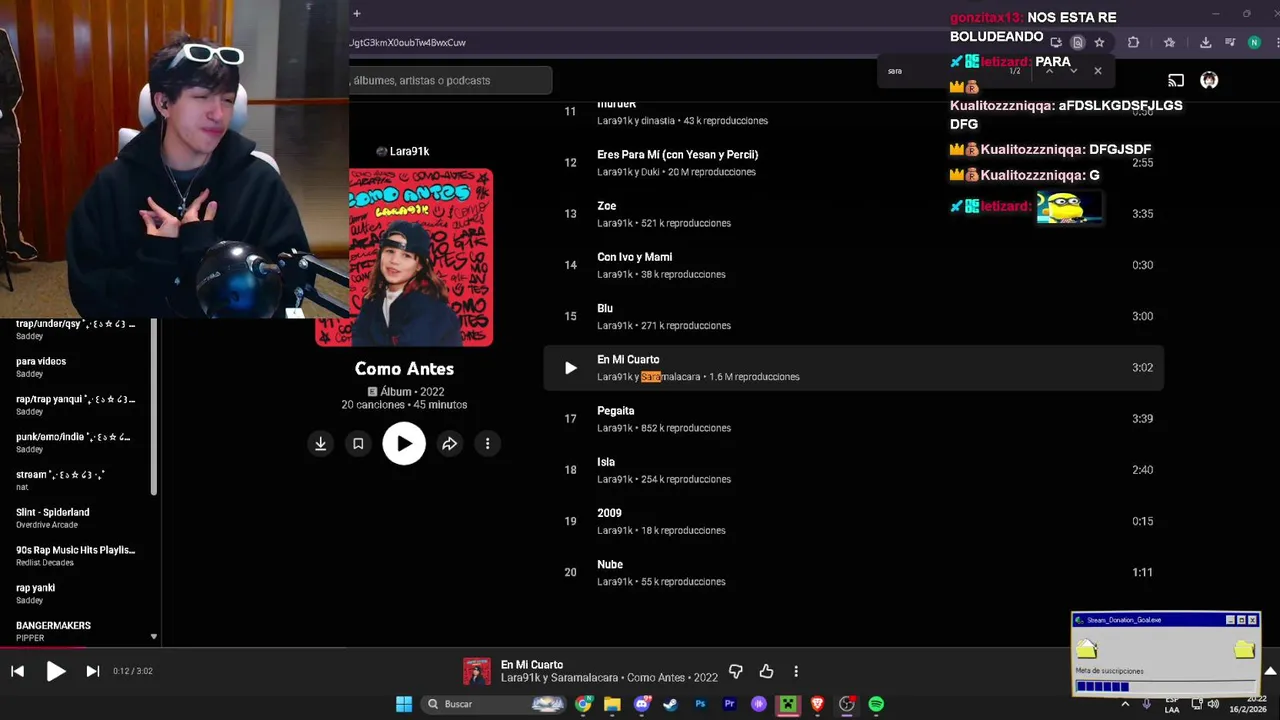Open the browser Extensions puzzle icon

point(1133,43)
